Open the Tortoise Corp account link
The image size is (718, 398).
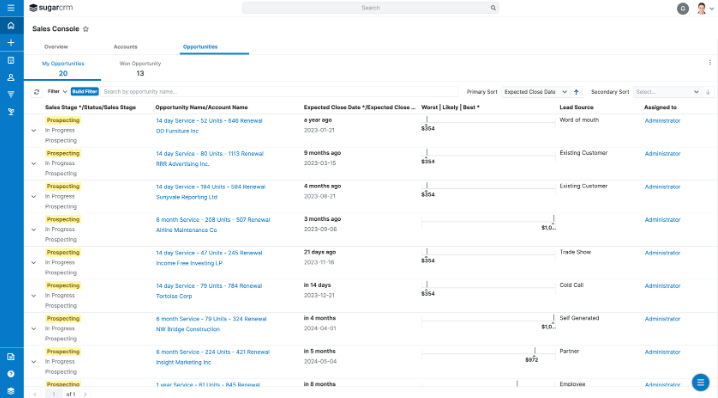[x=174, y=296]
